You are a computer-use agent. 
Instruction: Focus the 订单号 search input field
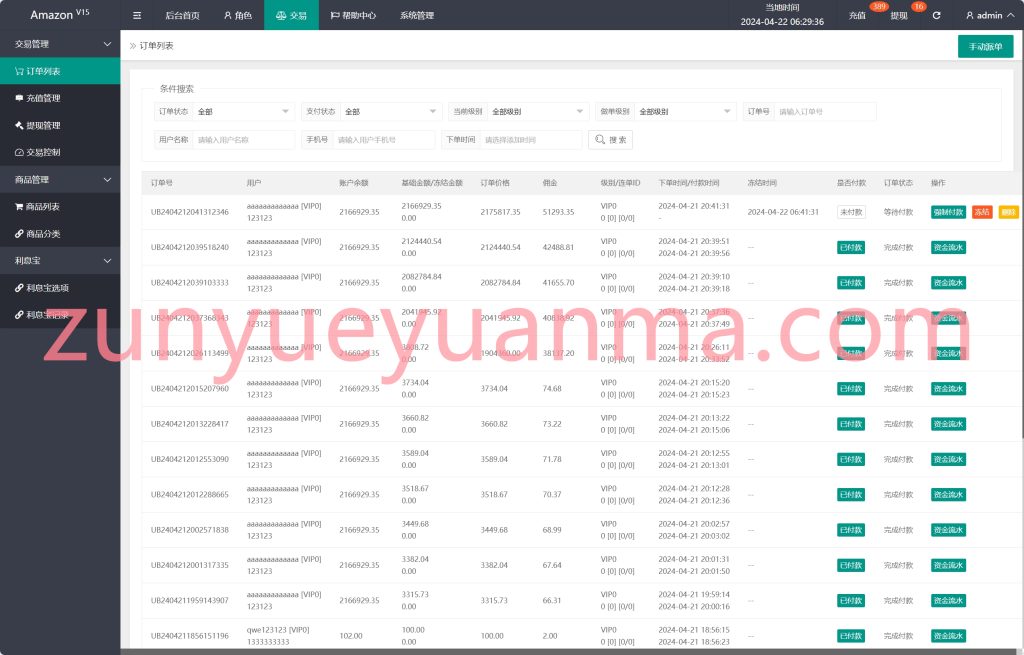[x=825, y=112]
